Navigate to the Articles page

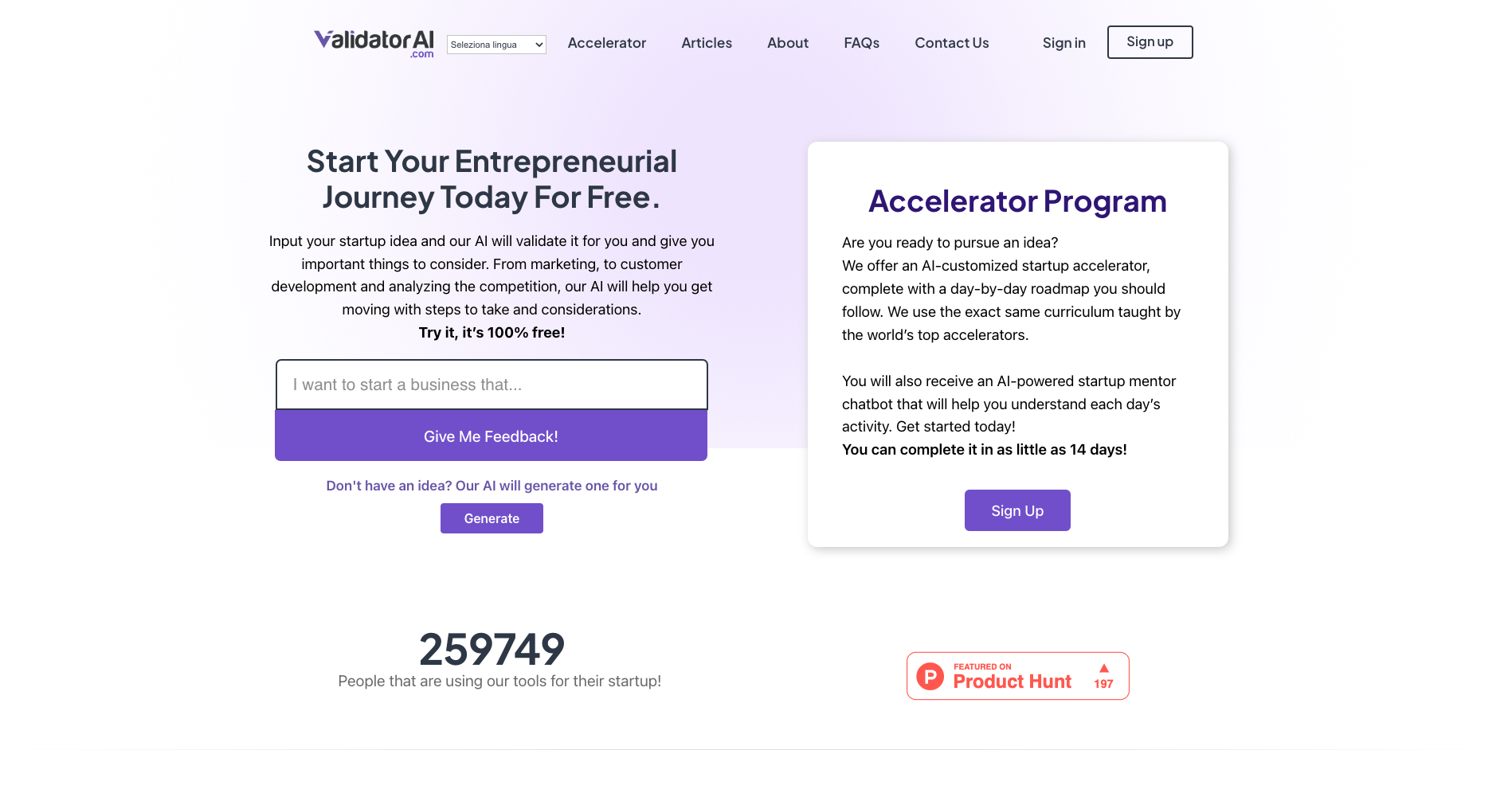pos(706,43)
